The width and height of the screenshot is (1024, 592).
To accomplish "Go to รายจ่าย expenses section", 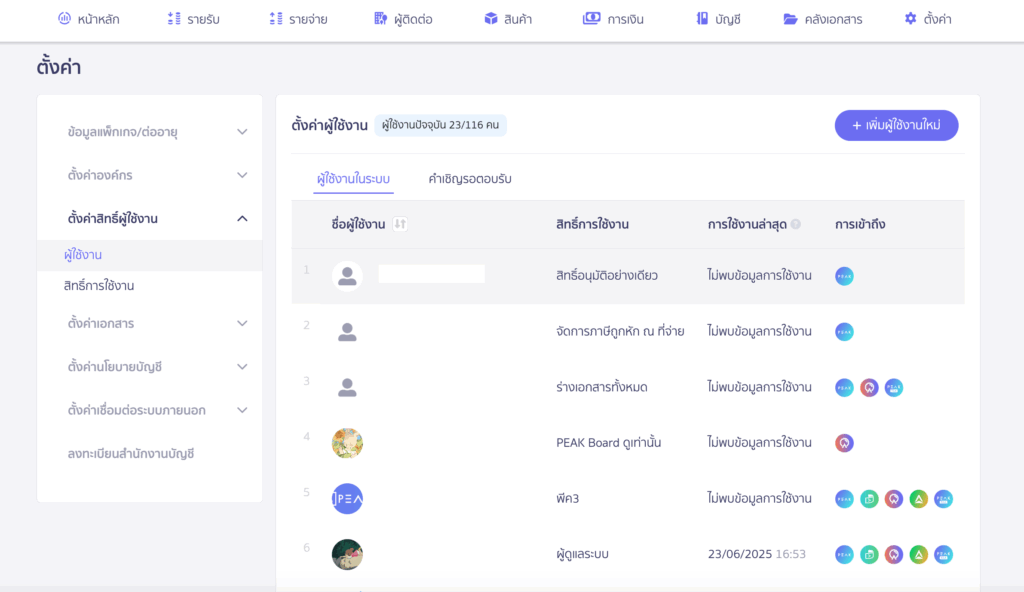I will [298, 19].
